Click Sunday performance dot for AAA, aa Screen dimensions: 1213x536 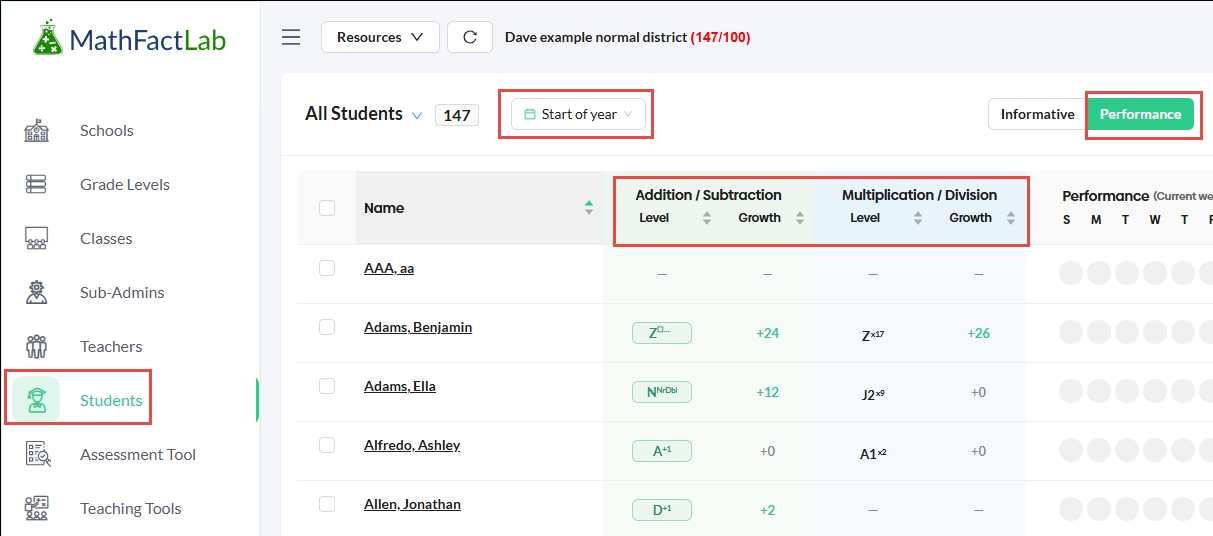[x=1071, y=273]
